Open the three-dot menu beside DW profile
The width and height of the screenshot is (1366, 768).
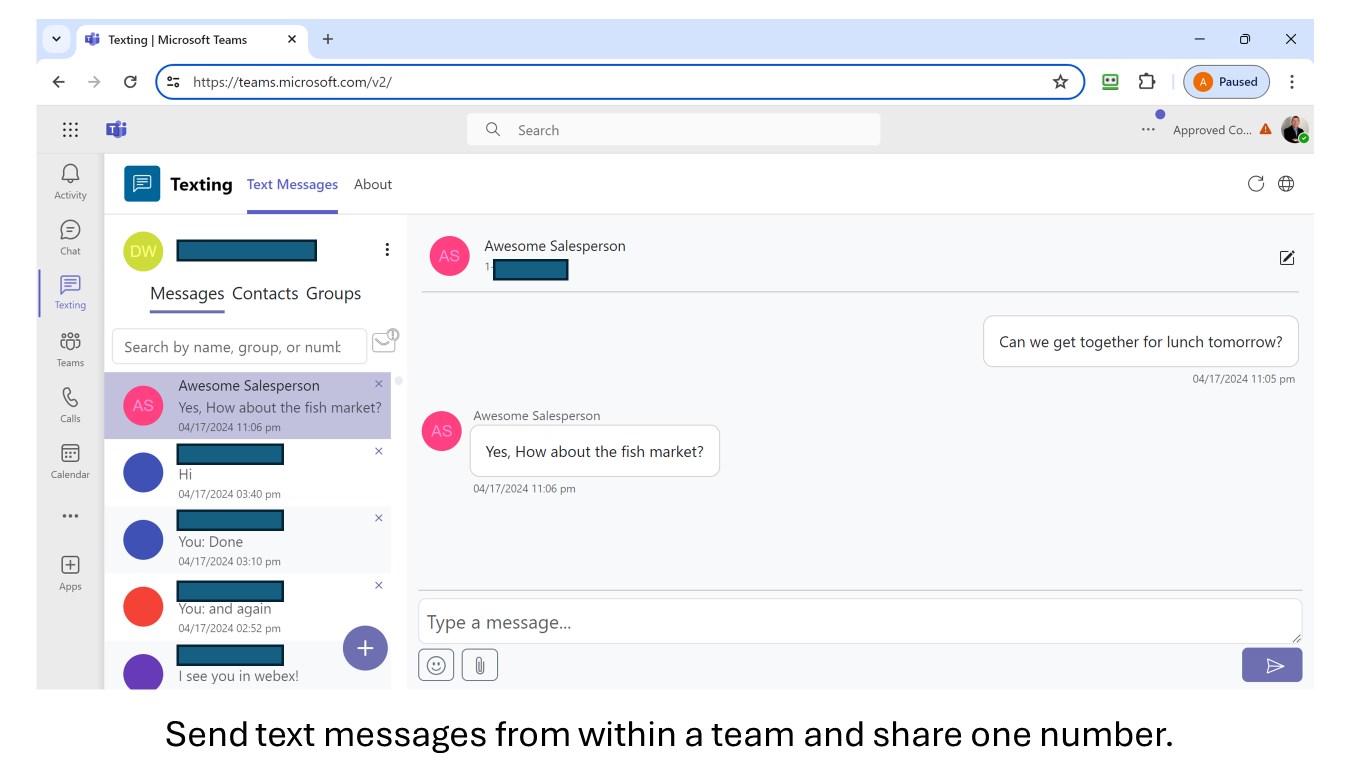pyautogui.click(x=387, y=250)
